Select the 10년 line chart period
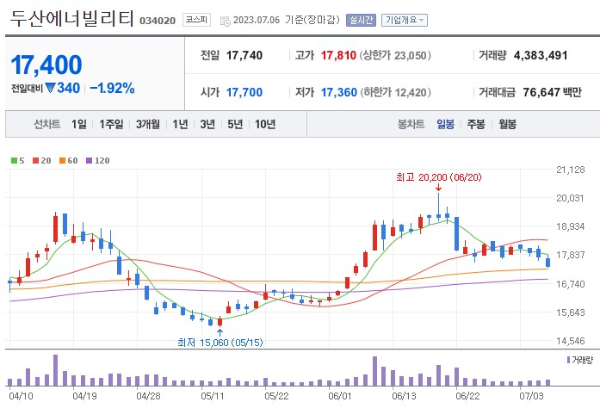Screen dimensions: 600x418 (x=265, y=124)
